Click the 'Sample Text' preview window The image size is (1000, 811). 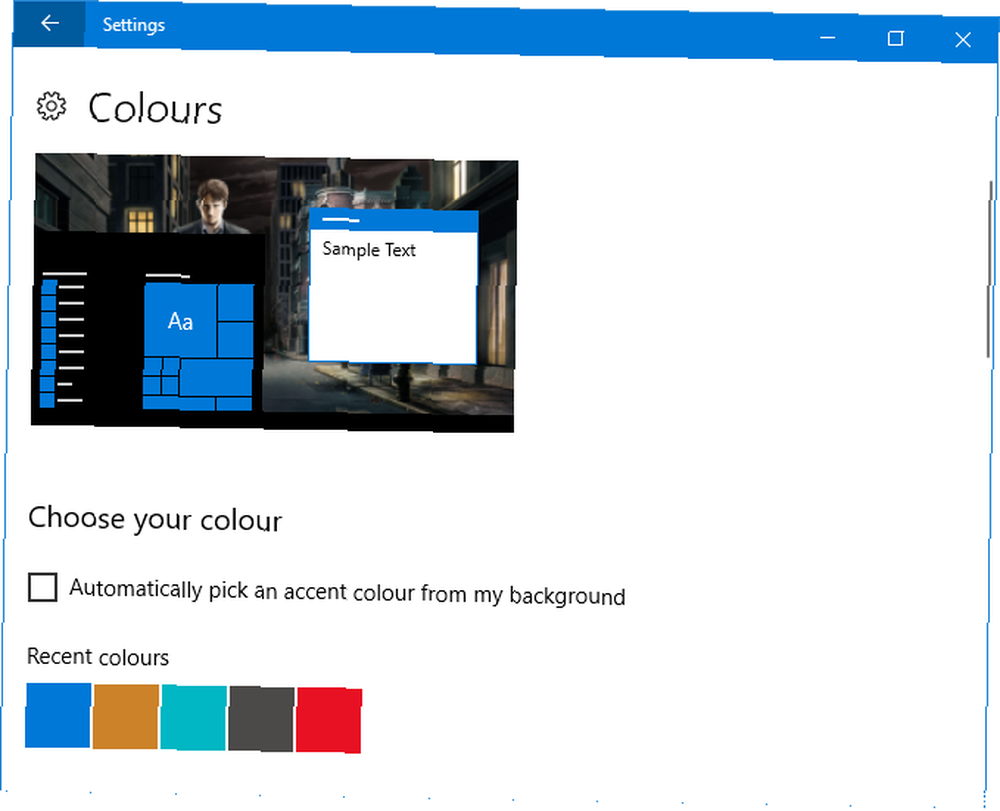[393, 286]
